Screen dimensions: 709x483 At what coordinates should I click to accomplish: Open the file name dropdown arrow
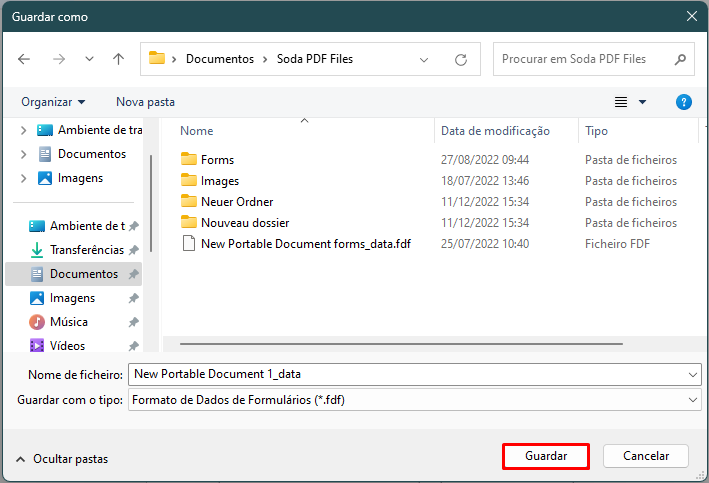[692, 375]
